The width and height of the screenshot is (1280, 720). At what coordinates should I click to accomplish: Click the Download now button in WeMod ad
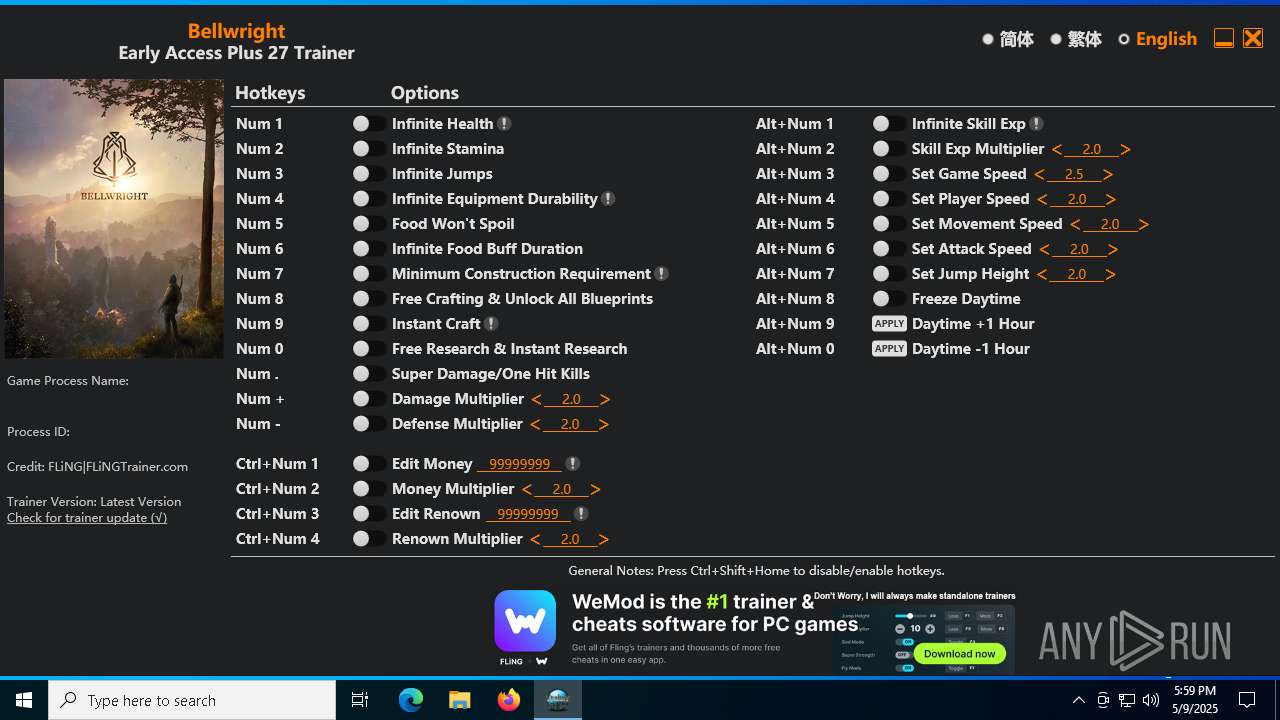(x=959, y=653)
